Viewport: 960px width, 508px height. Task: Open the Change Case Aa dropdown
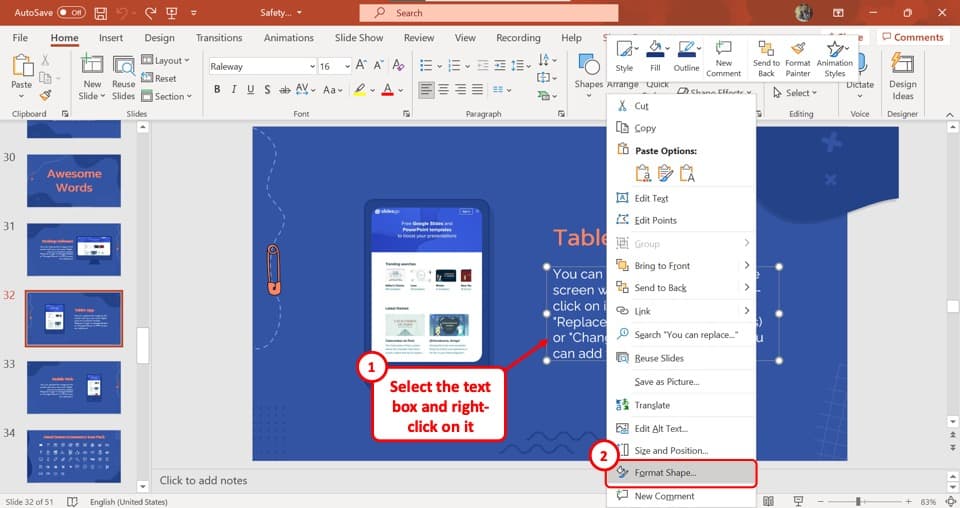pyautogui.click(x=332, y=89)
